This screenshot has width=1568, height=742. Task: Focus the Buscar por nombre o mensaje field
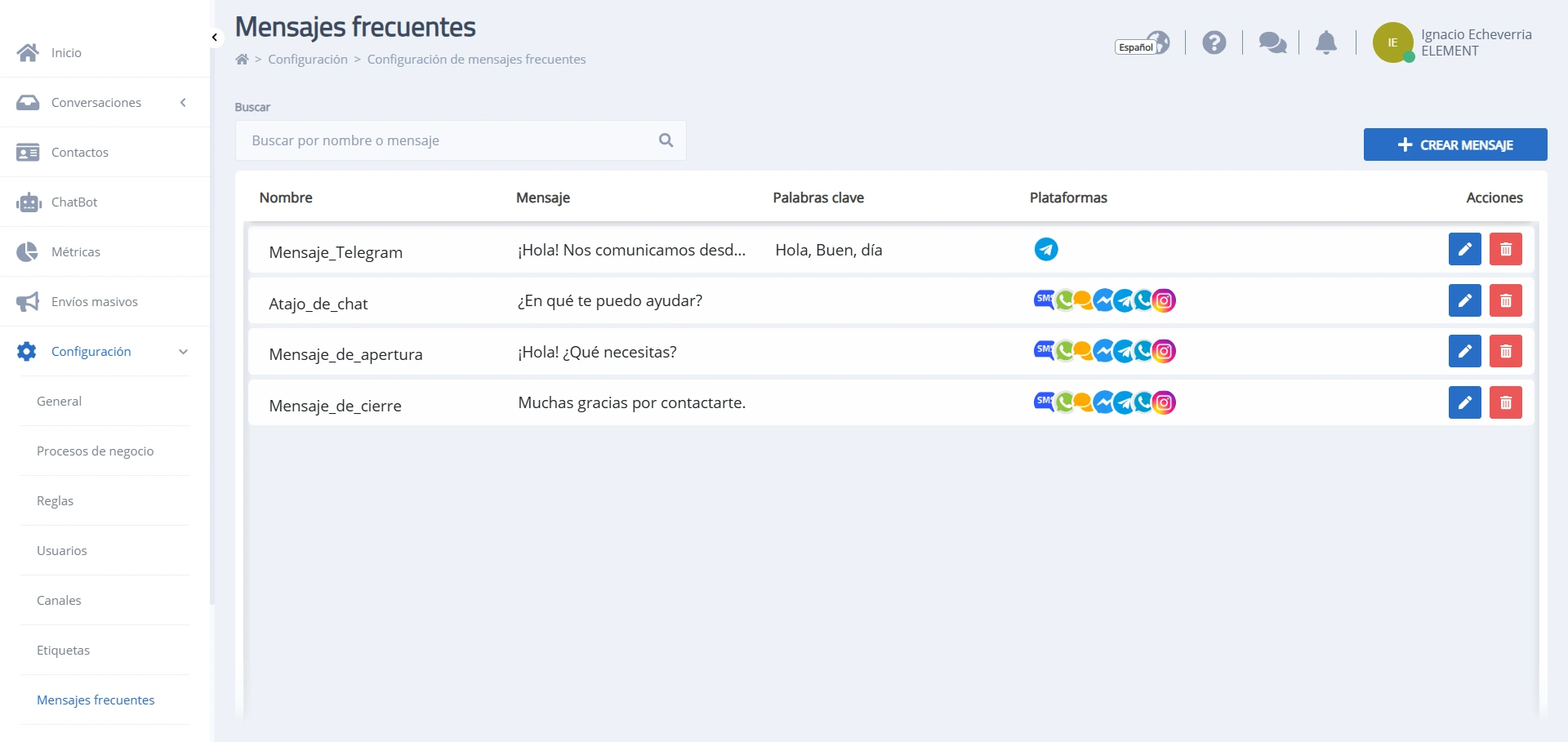[x=461, y=140]
